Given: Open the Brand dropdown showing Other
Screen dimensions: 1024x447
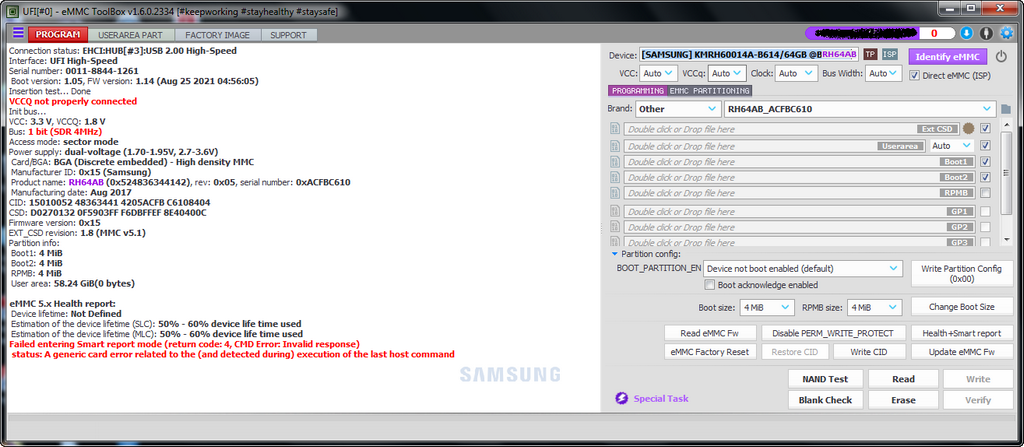Looking at the screenshot, I should point(677,109).
